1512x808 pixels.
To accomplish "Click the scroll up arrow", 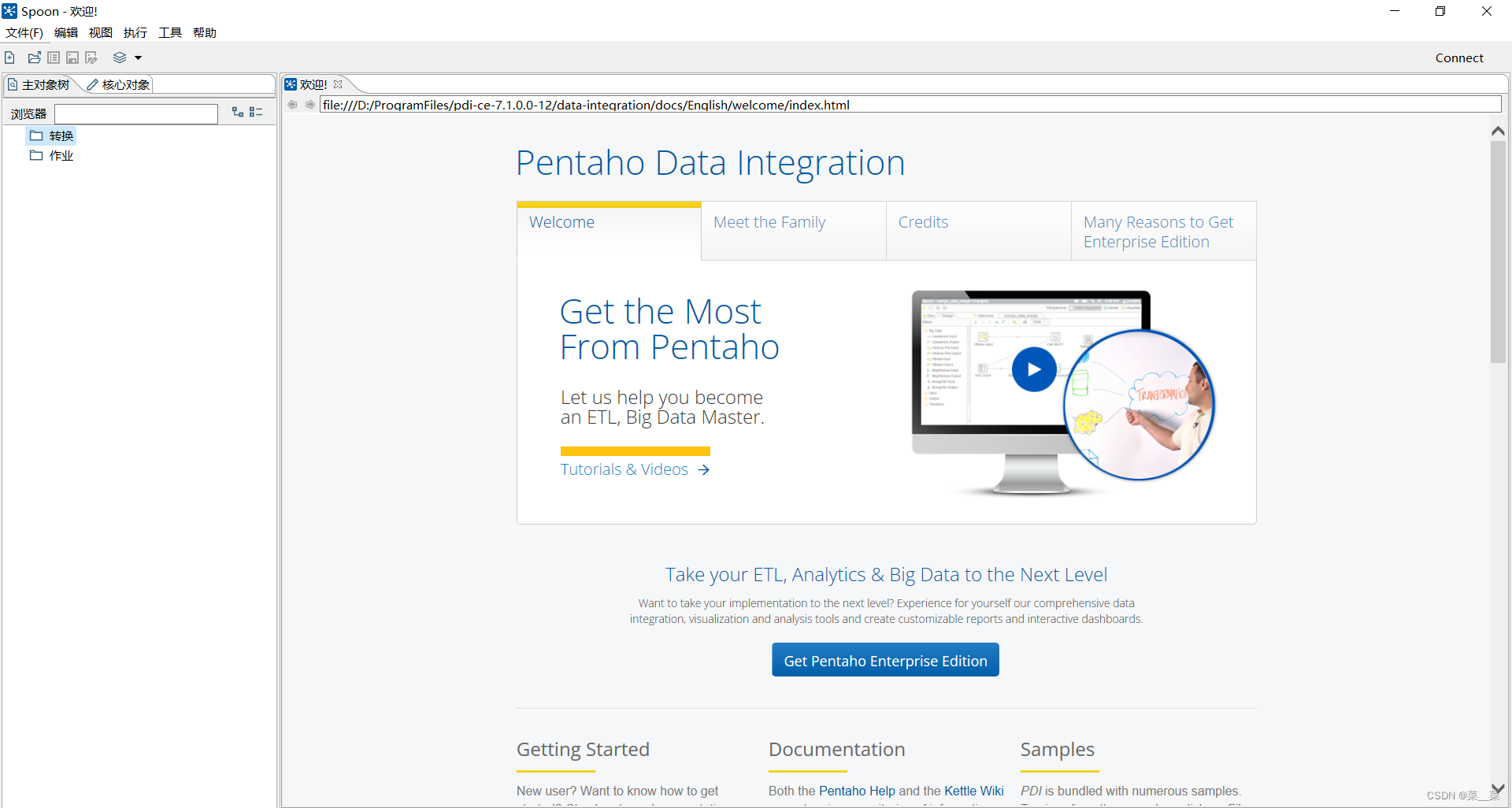I will tap(1498, 131).
